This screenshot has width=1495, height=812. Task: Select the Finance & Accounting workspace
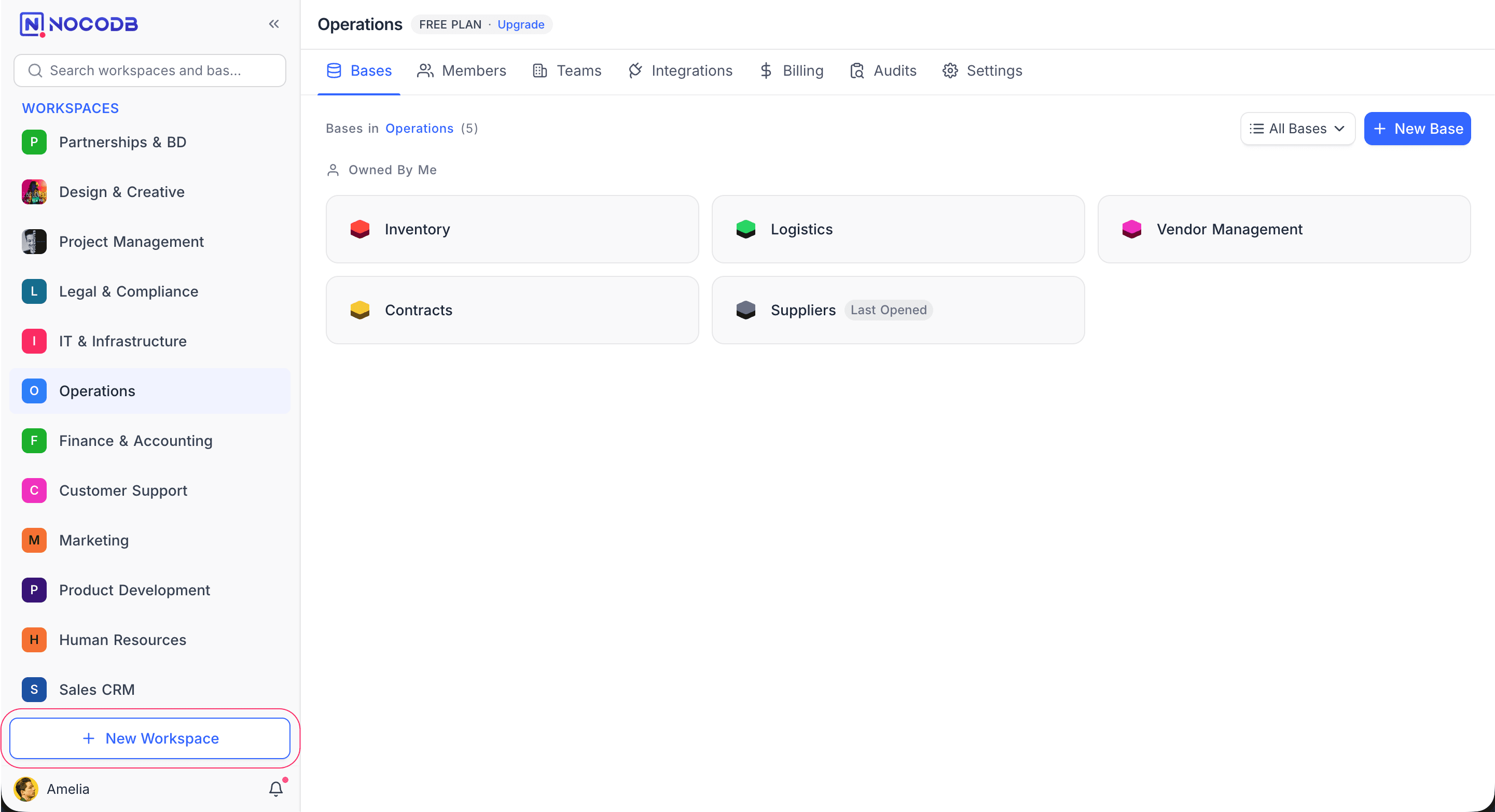(x=136, y=441)
